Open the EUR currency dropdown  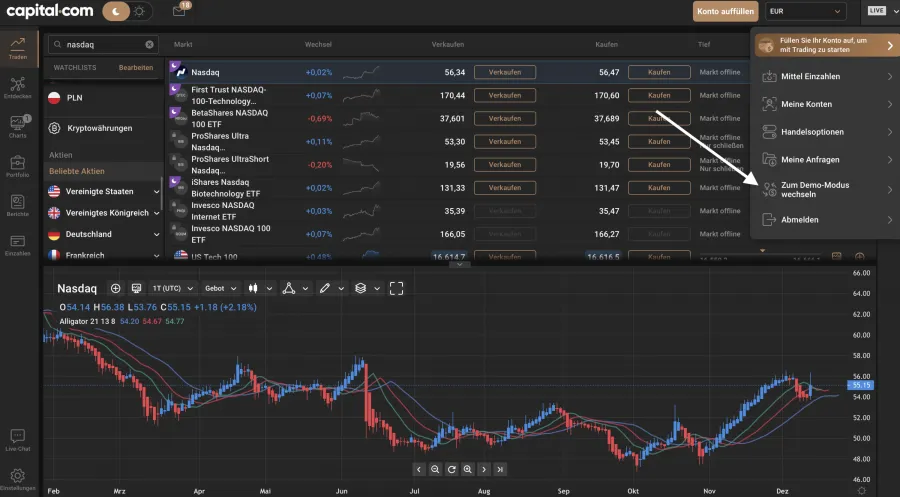805,11
